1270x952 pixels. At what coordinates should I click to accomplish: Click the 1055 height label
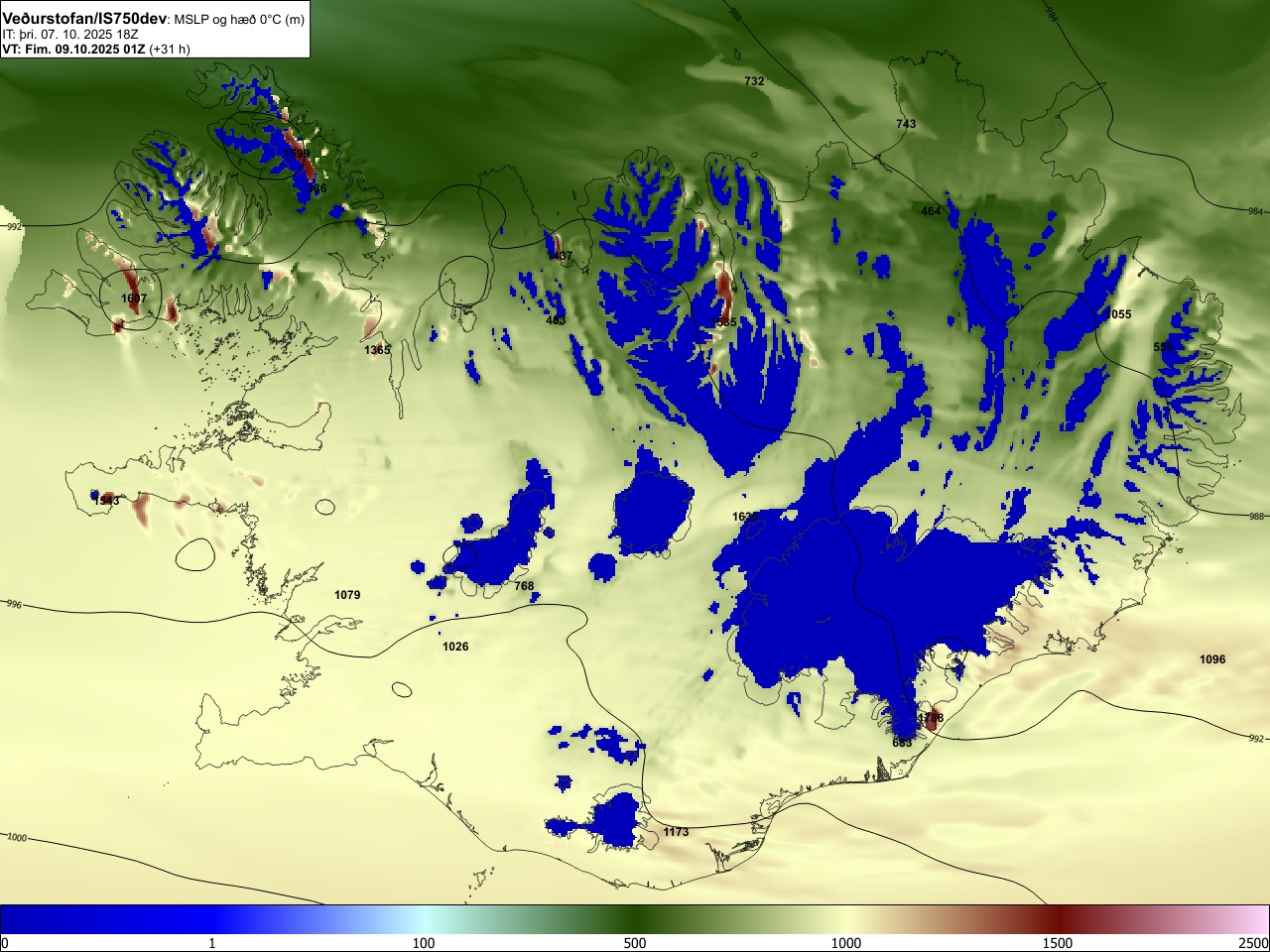pyautogui.click(x=1118, y=314)
